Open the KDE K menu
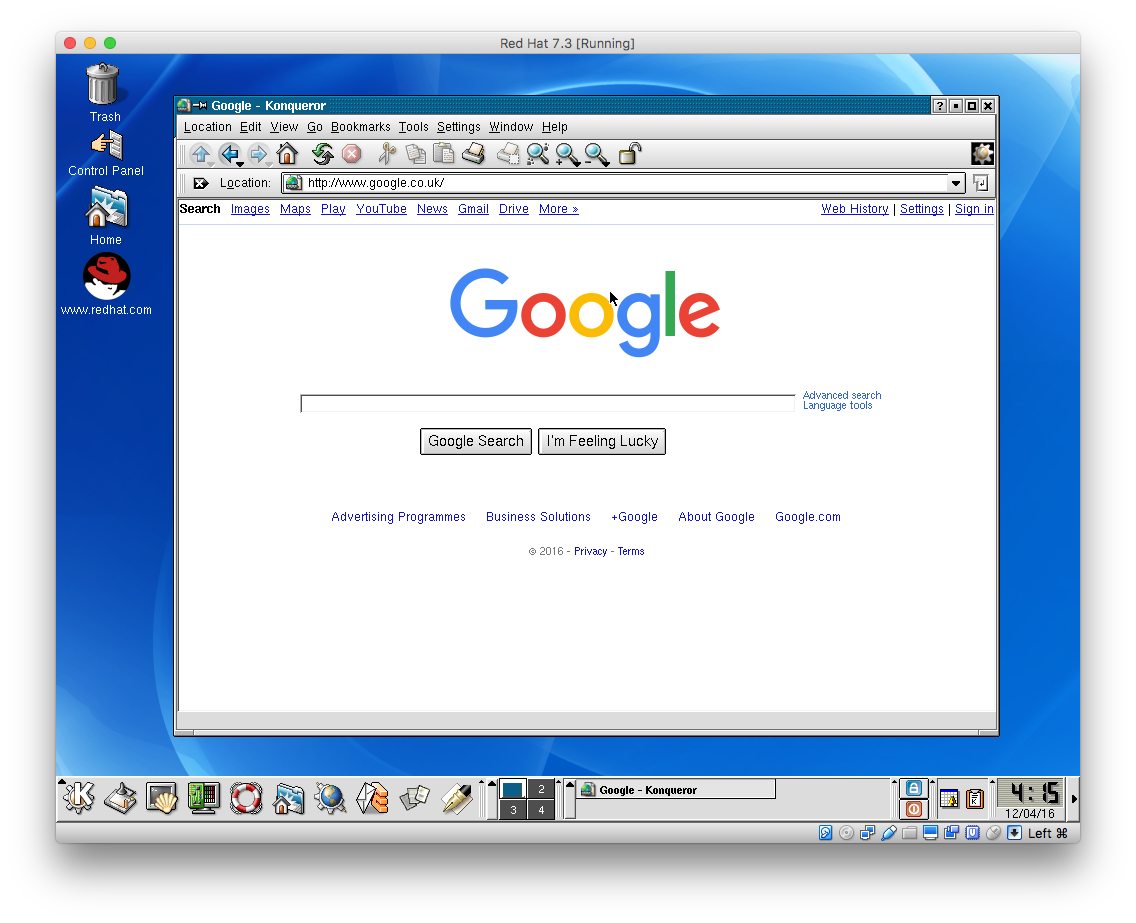Image resolution: width=1136 pixels, height=923 pixels. [78, 798]
